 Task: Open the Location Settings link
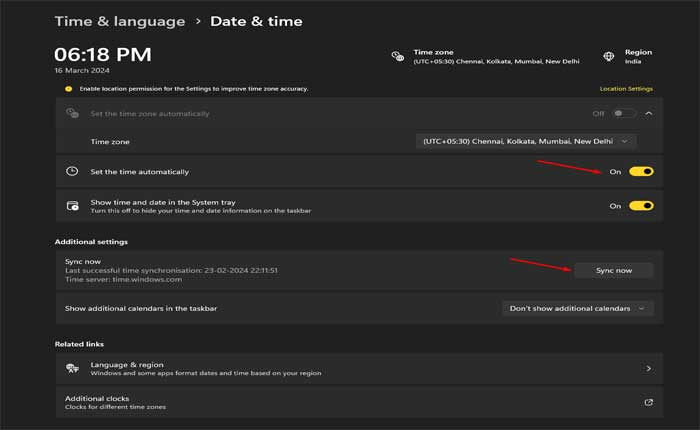tap(625, 89)
